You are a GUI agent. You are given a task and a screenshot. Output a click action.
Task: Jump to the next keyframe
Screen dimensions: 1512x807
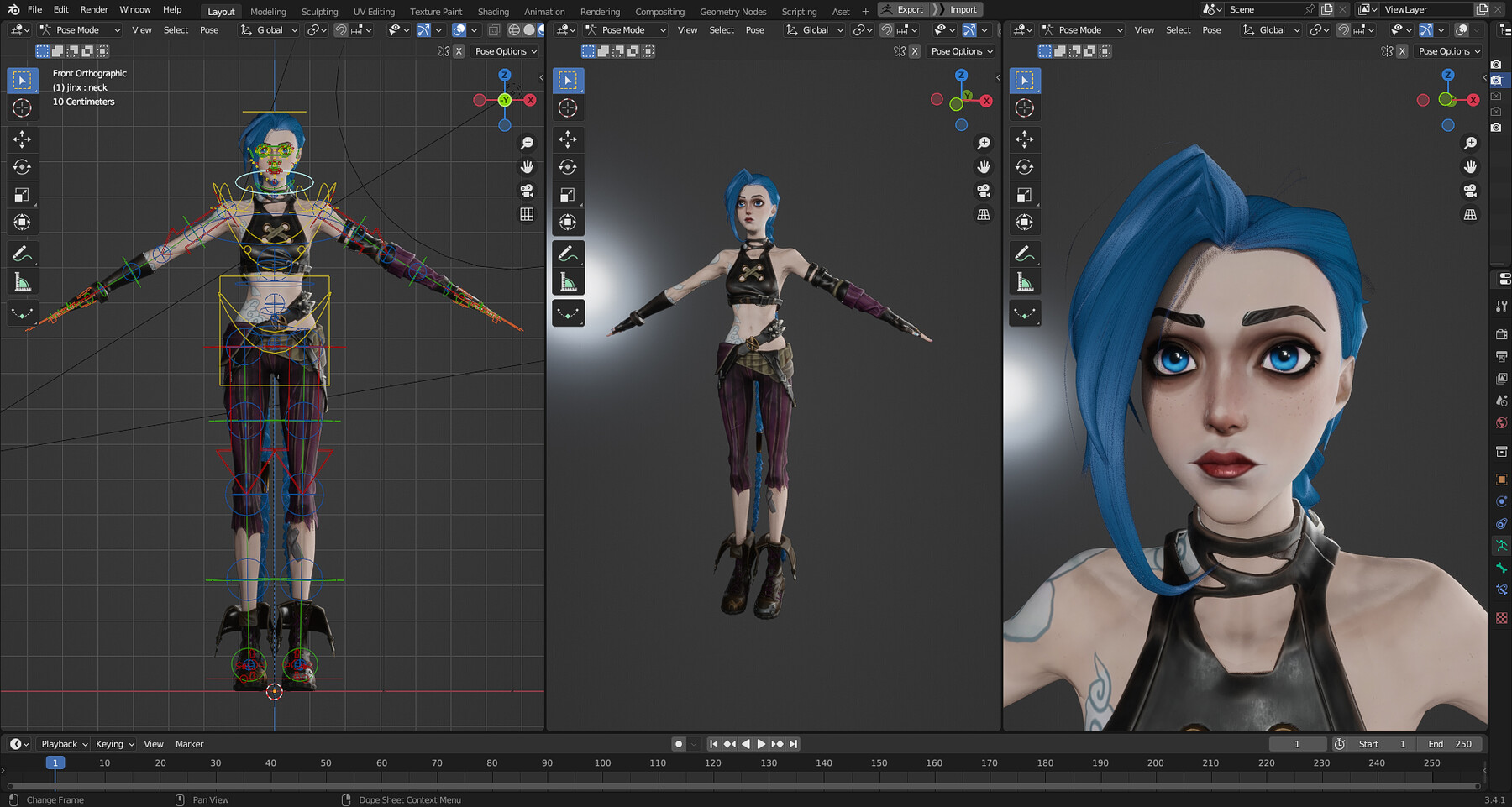[777, 744]
